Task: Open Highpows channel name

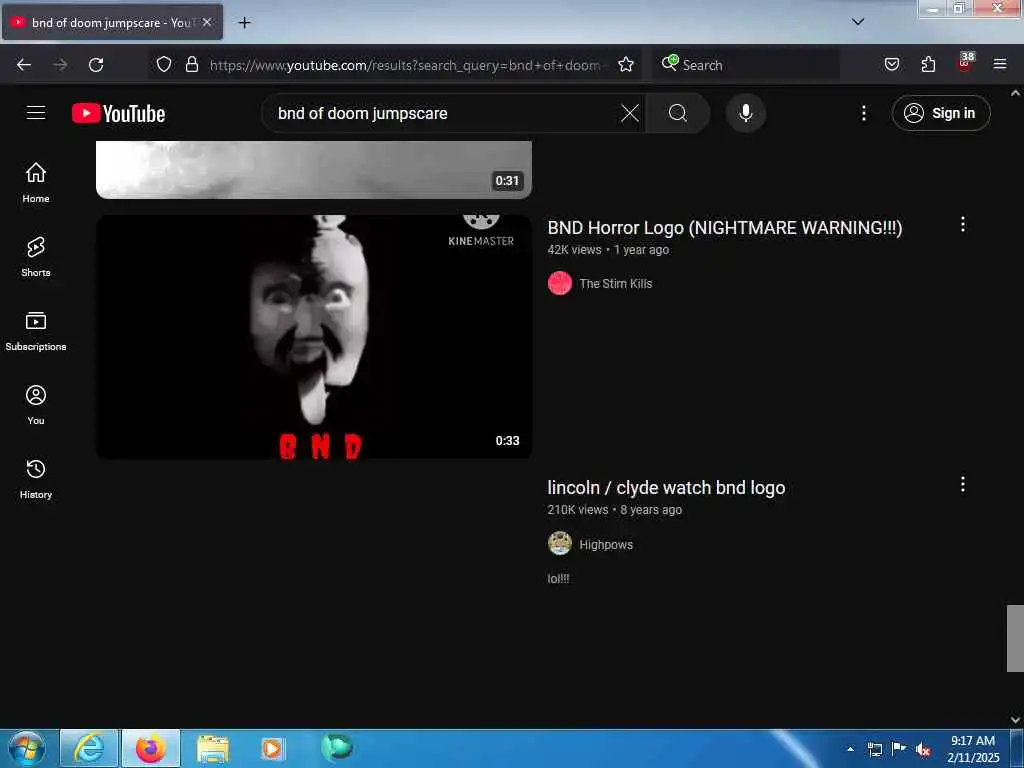Action: click(605, 545)
